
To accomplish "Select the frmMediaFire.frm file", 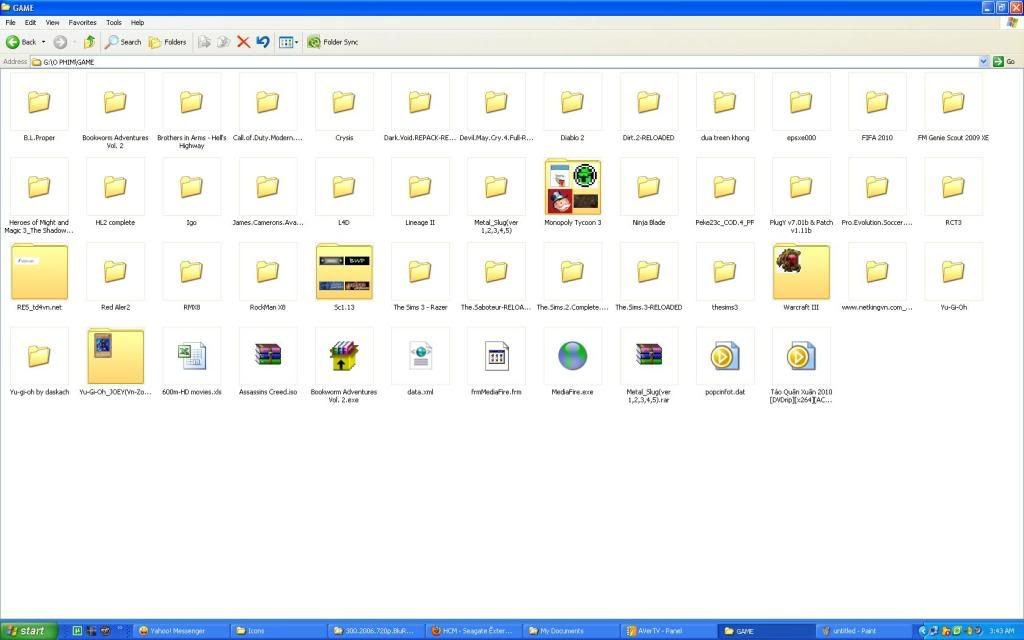I will [x=496, y=362].
